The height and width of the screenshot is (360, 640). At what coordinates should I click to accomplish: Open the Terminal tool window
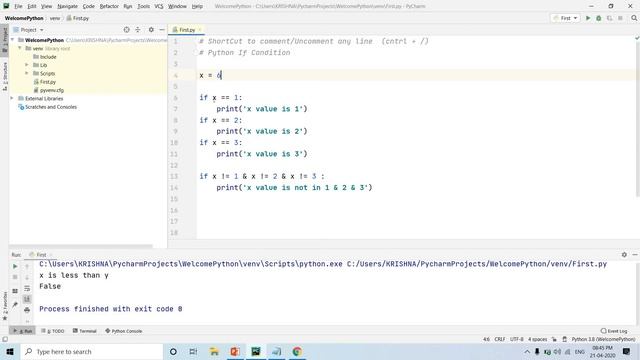point(84,331)
